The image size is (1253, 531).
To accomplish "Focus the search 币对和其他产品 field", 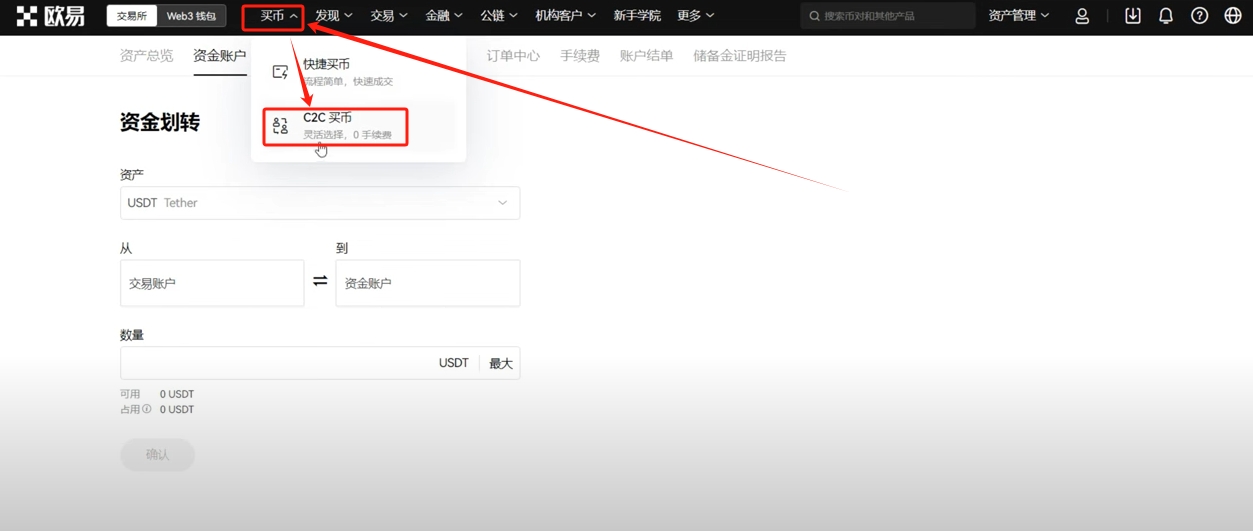I will coord(888,16).
